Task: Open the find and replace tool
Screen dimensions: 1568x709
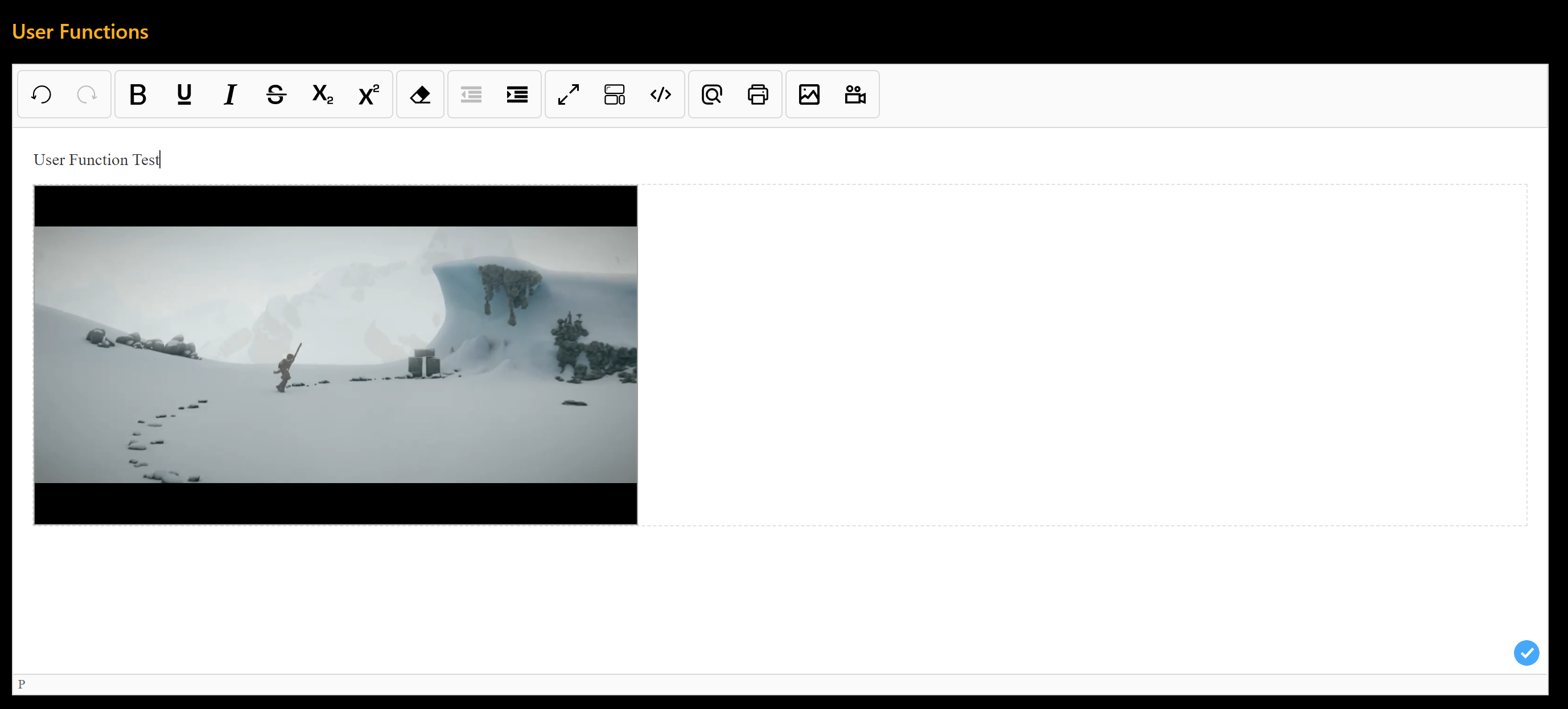Action: click(x=711, y=94)
